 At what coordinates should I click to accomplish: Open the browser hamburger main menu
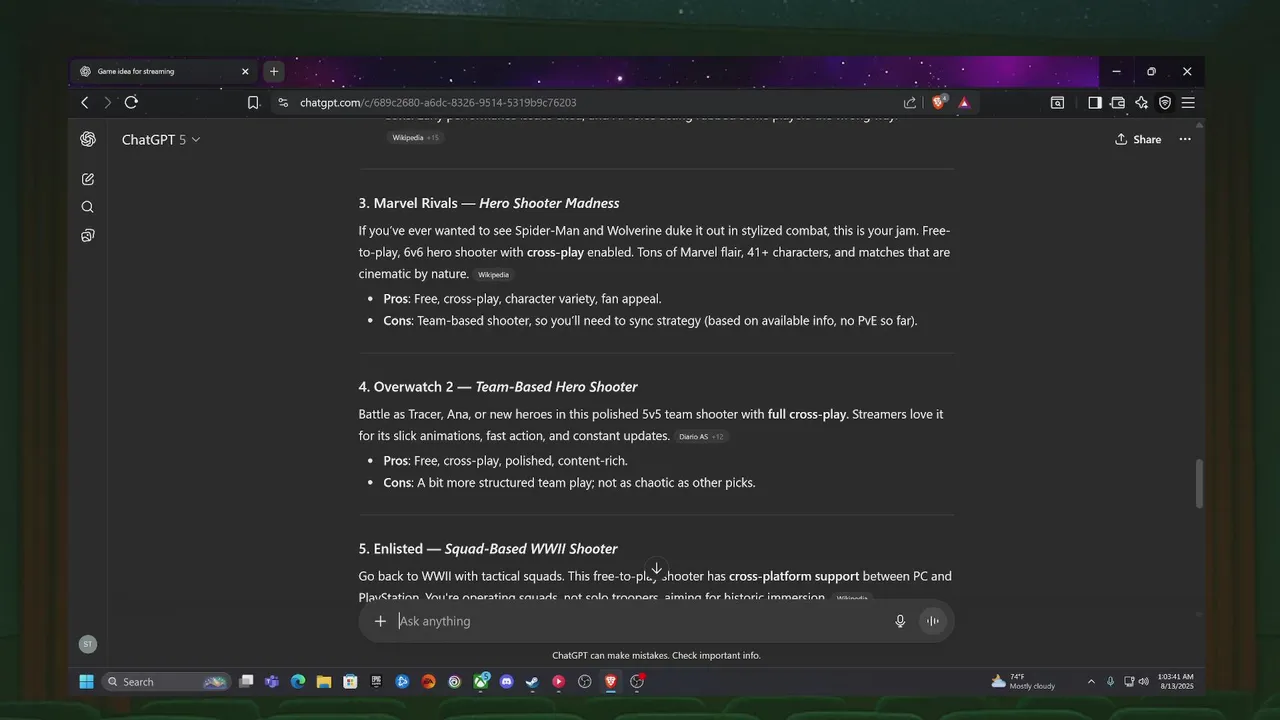(1188, 102)
